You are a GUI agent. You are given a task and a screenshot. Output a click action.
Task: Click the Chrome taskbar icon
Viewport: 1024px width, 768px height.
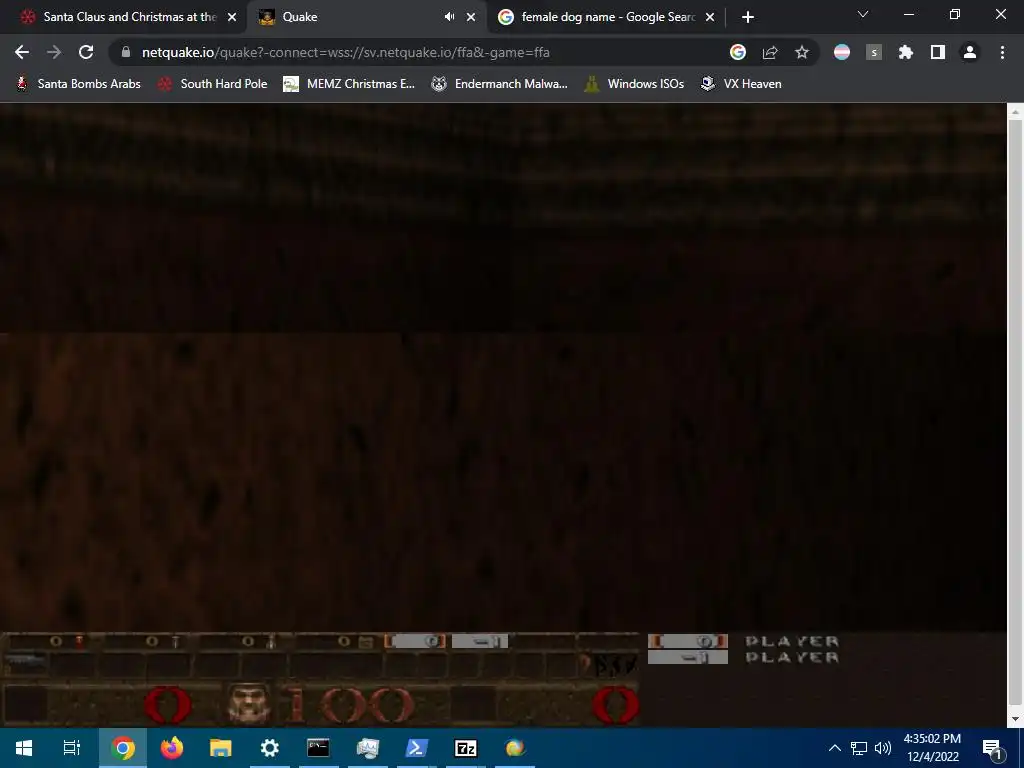point(123,748)
